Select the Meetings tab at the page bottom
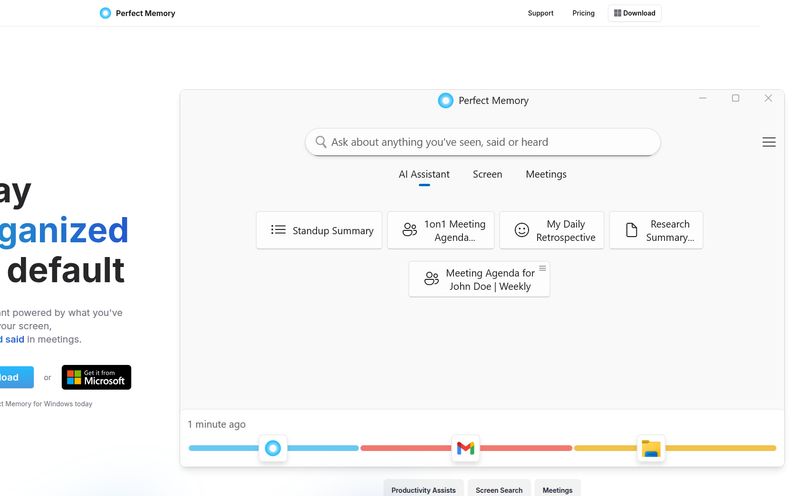The height and width of the screenshot is (496, 800). tap(557, 489)
